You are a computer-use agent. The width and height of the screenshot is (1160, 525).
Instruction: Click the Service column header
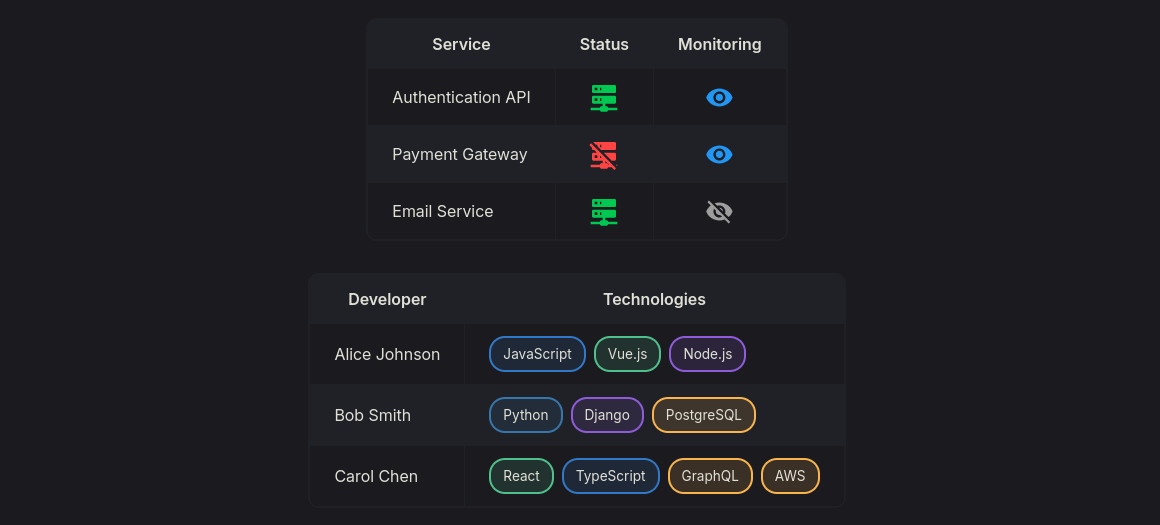461,44
